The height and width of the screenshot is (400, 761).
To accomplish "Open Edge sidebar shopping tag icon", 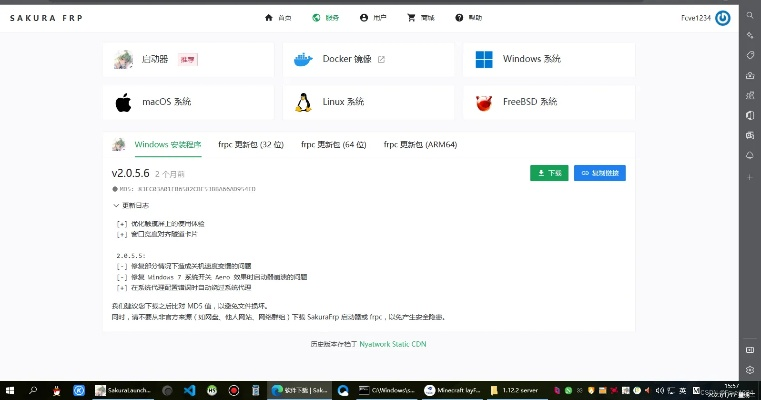I will click(x=750, y=55).
